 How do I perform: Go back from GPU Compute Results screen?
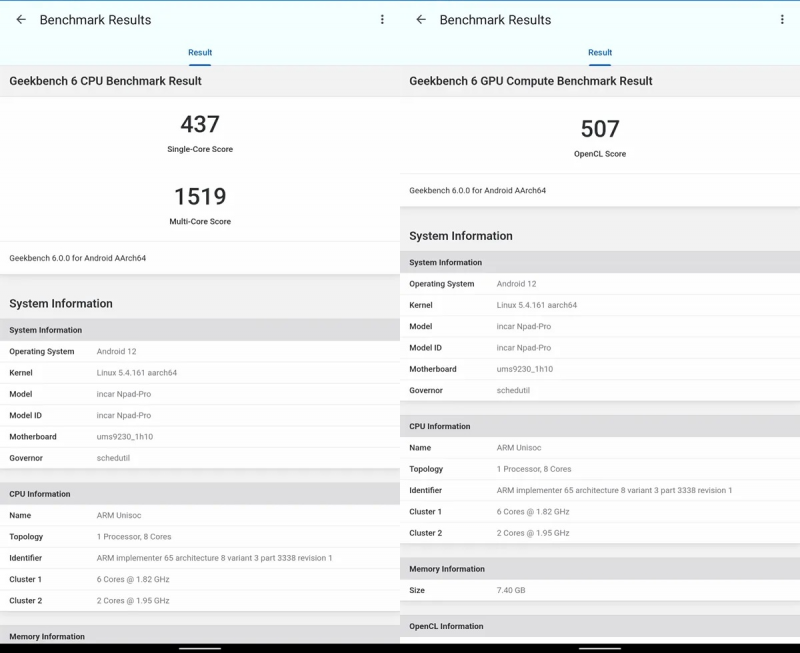[421, 19]
